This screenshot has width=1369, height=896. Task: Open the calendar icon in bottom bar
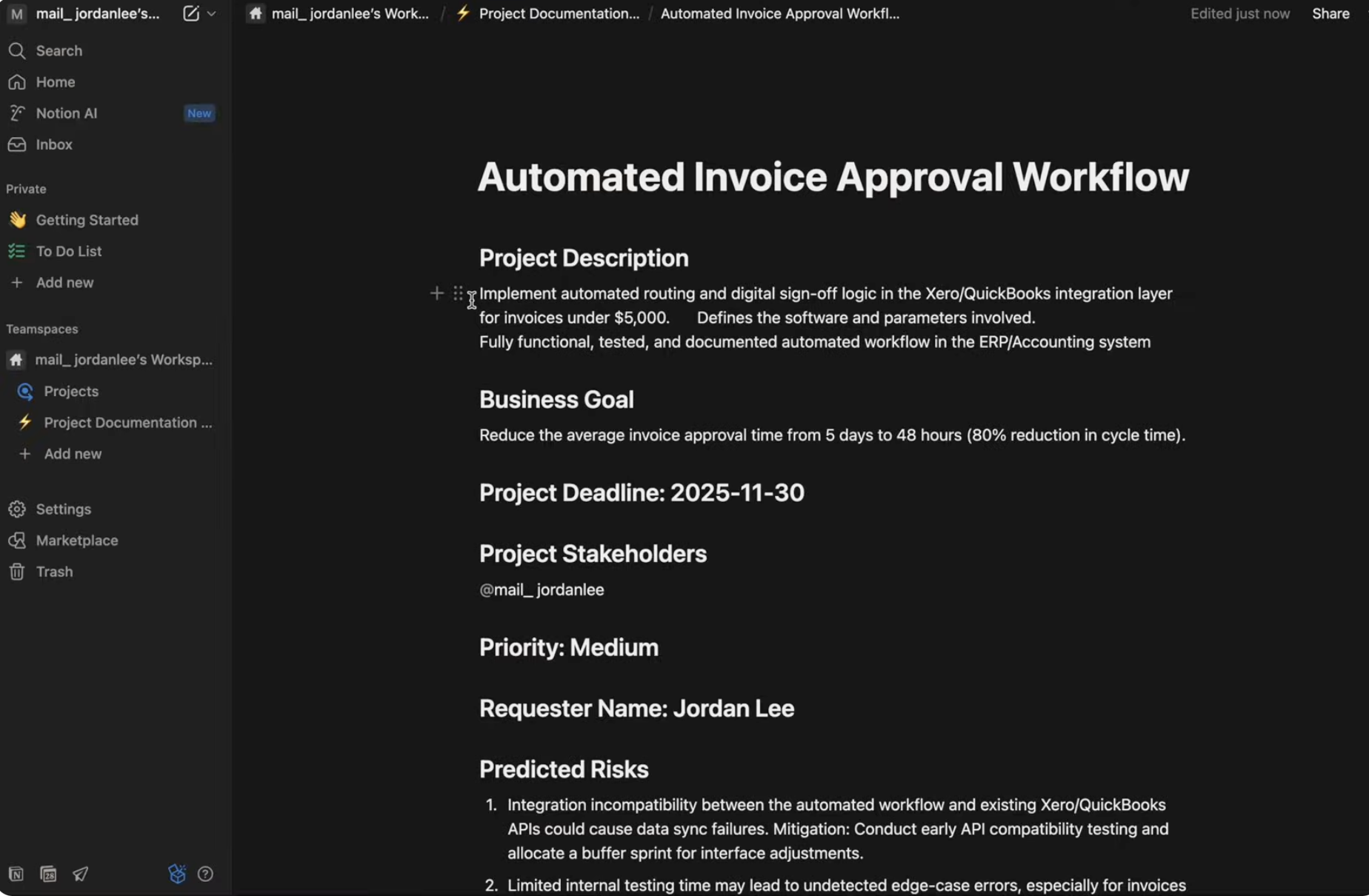coord(48,874)
